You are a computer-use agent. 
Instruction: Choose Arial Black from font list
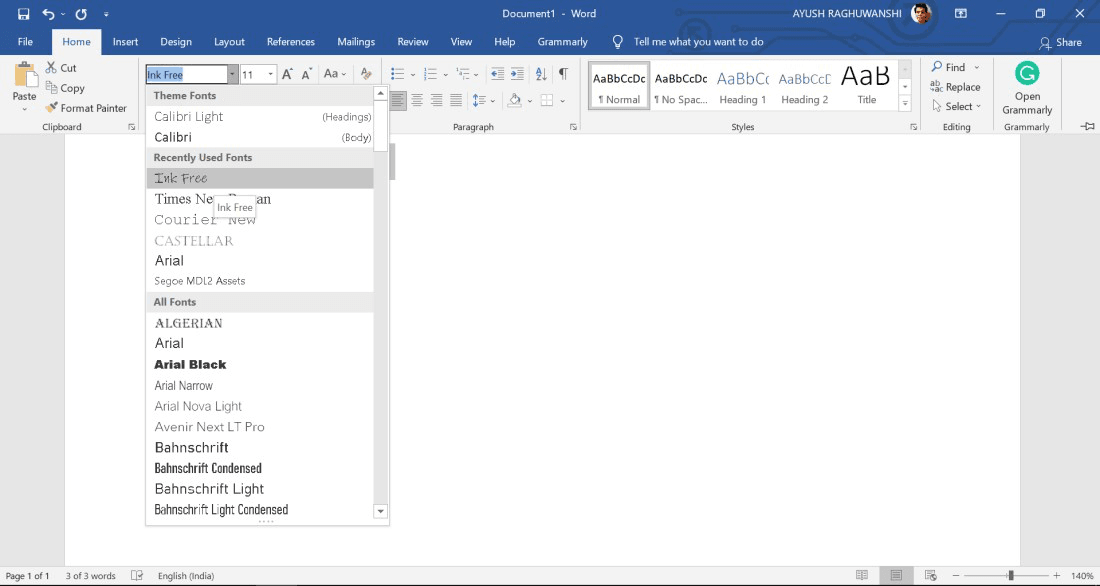click(x=190, y=365)
